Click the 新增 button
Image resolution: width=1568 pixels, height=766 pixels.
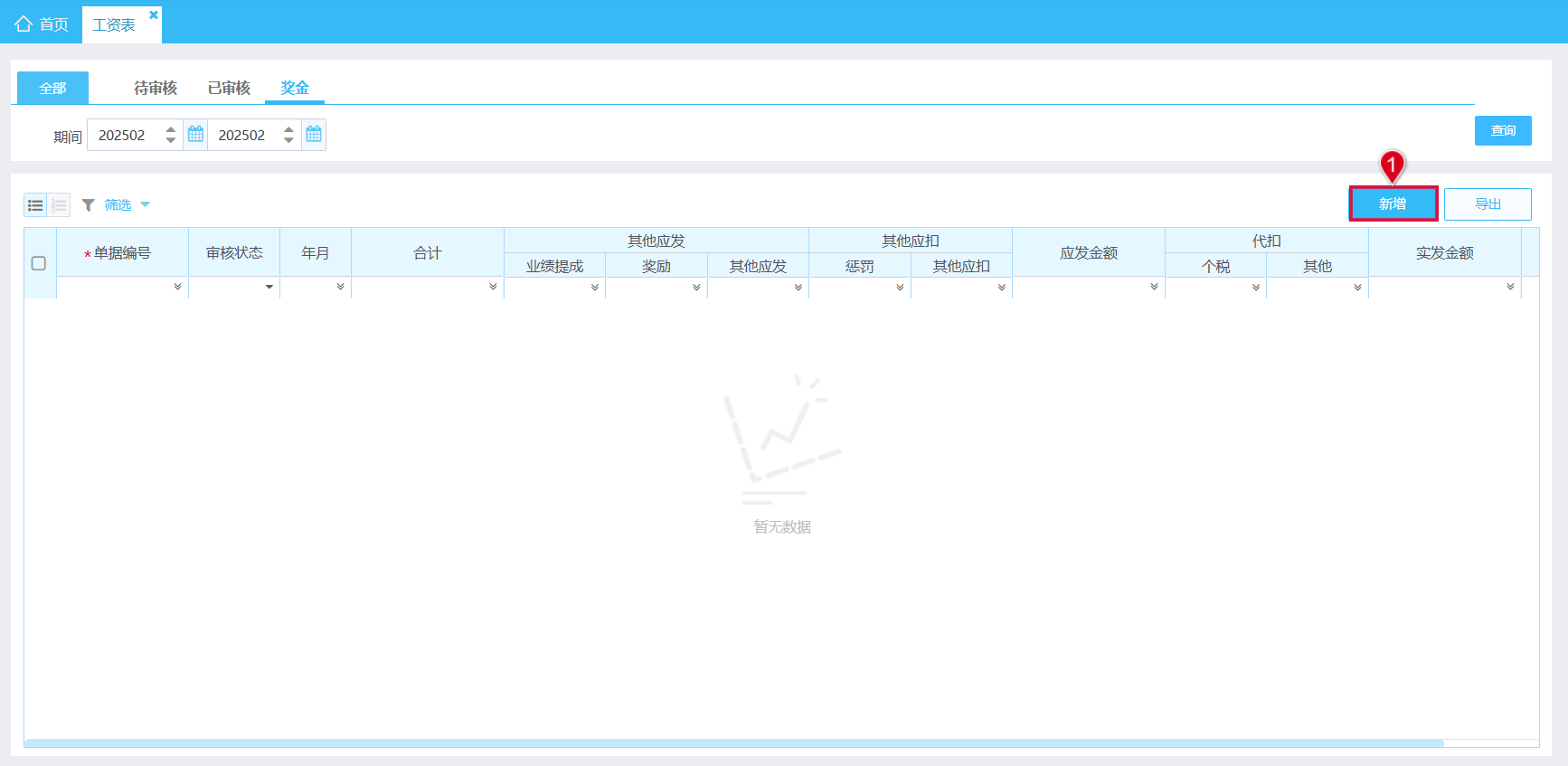pyautogui.click(x=1393, y=204)
